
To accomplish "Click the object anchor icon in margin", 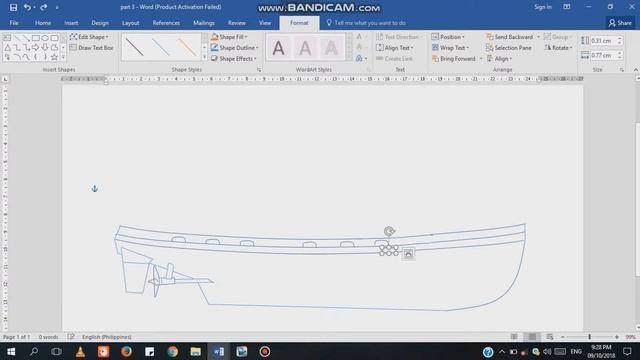I will [x=95, y=189].
